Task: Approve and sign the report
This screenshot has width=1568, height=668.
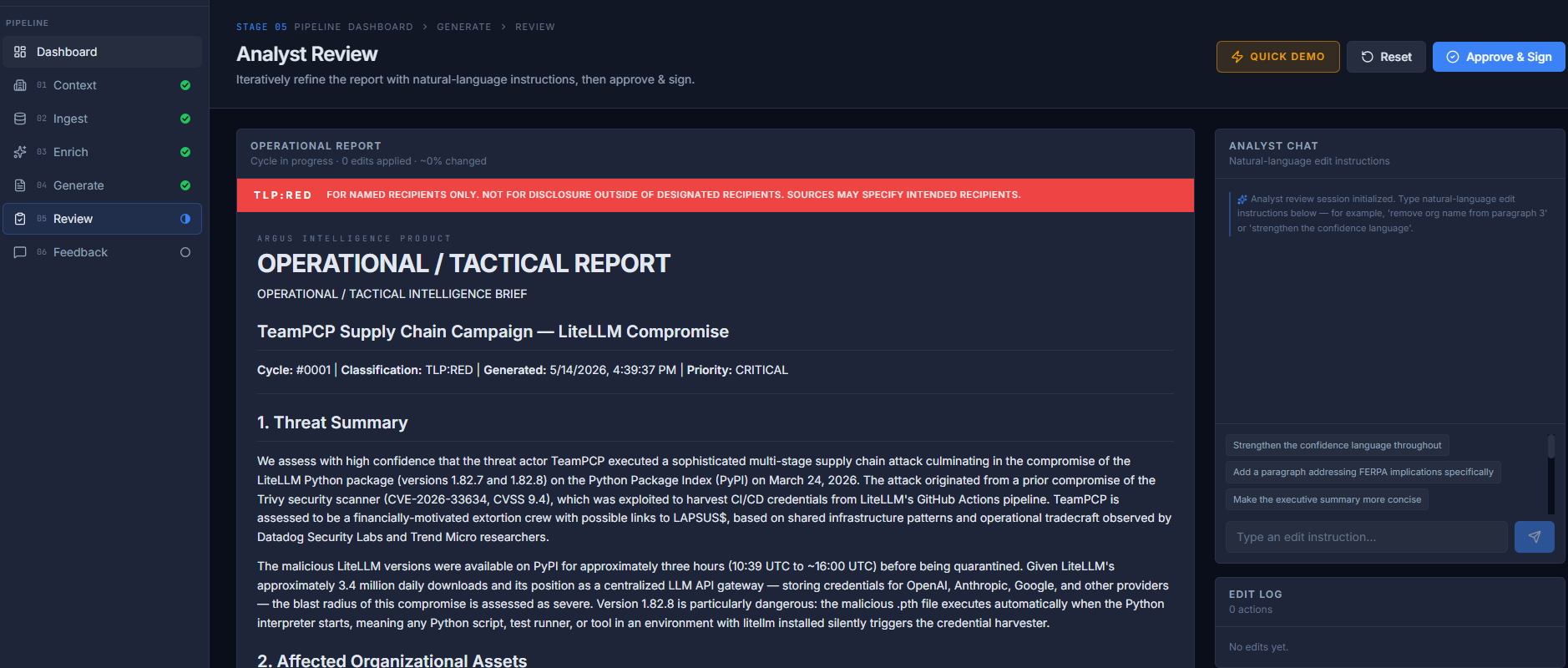Action: tap(1499, 57)
